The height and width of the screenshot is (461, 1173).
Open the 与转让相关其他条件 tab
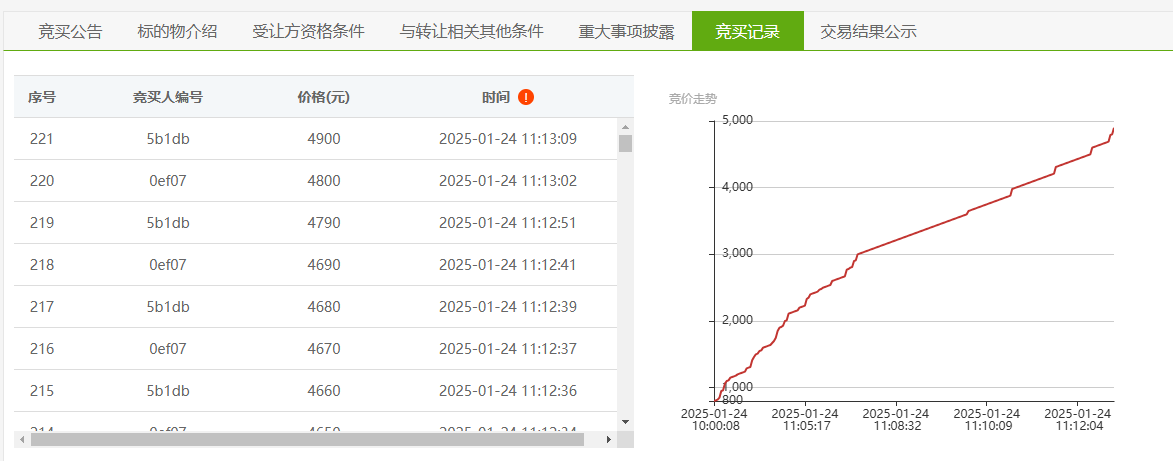471,31
